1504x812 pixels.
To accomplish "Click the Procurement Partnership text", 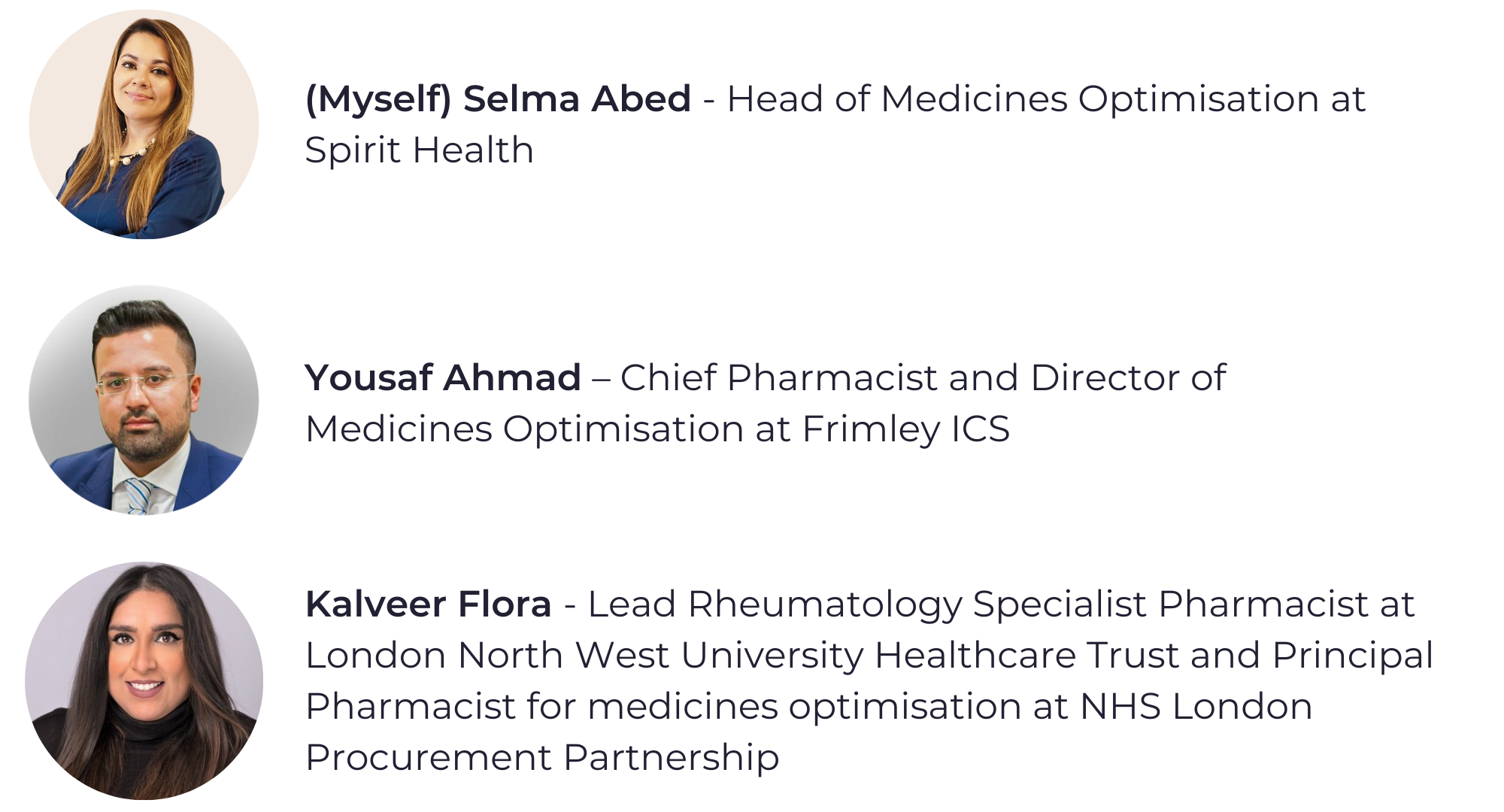I will [542, 758].
